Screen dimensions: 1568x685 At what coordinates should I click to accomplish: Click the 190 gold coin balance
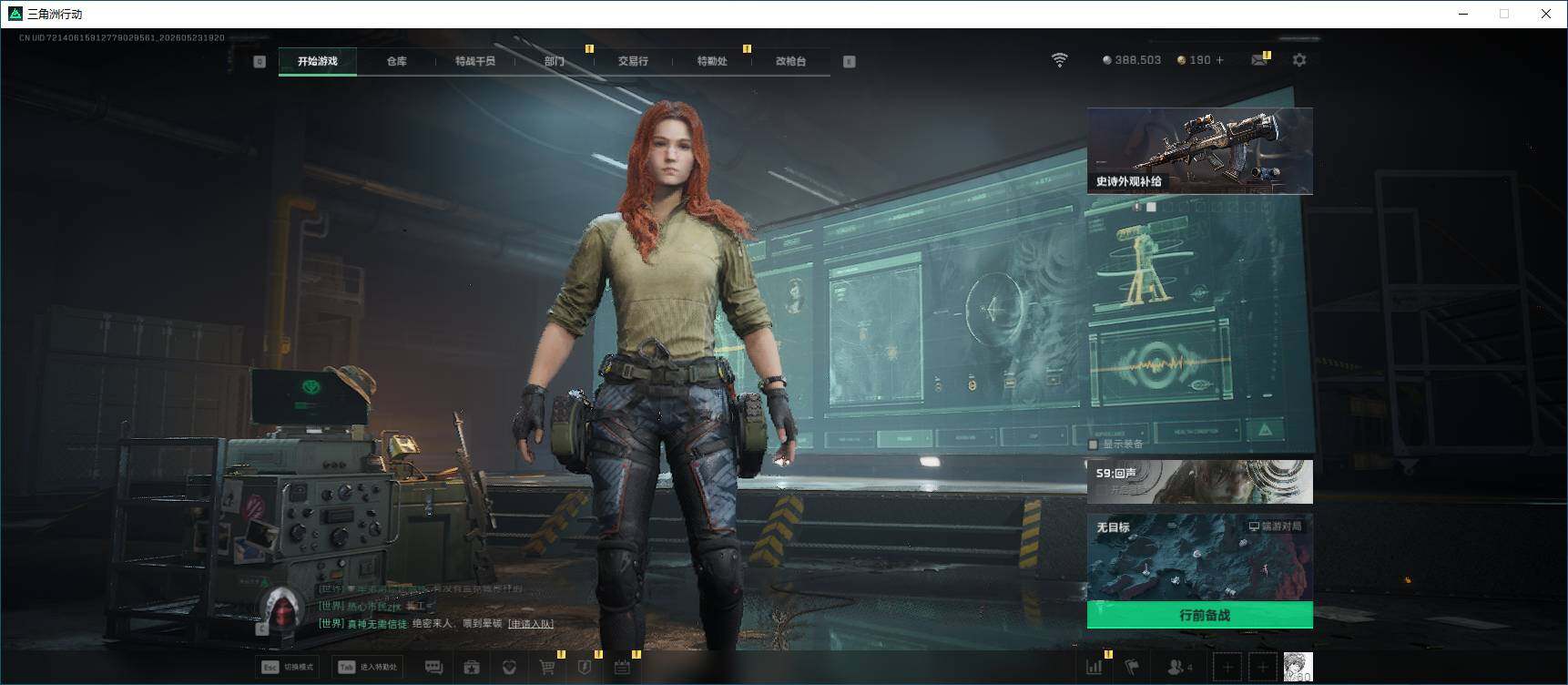pos(1195,60)
